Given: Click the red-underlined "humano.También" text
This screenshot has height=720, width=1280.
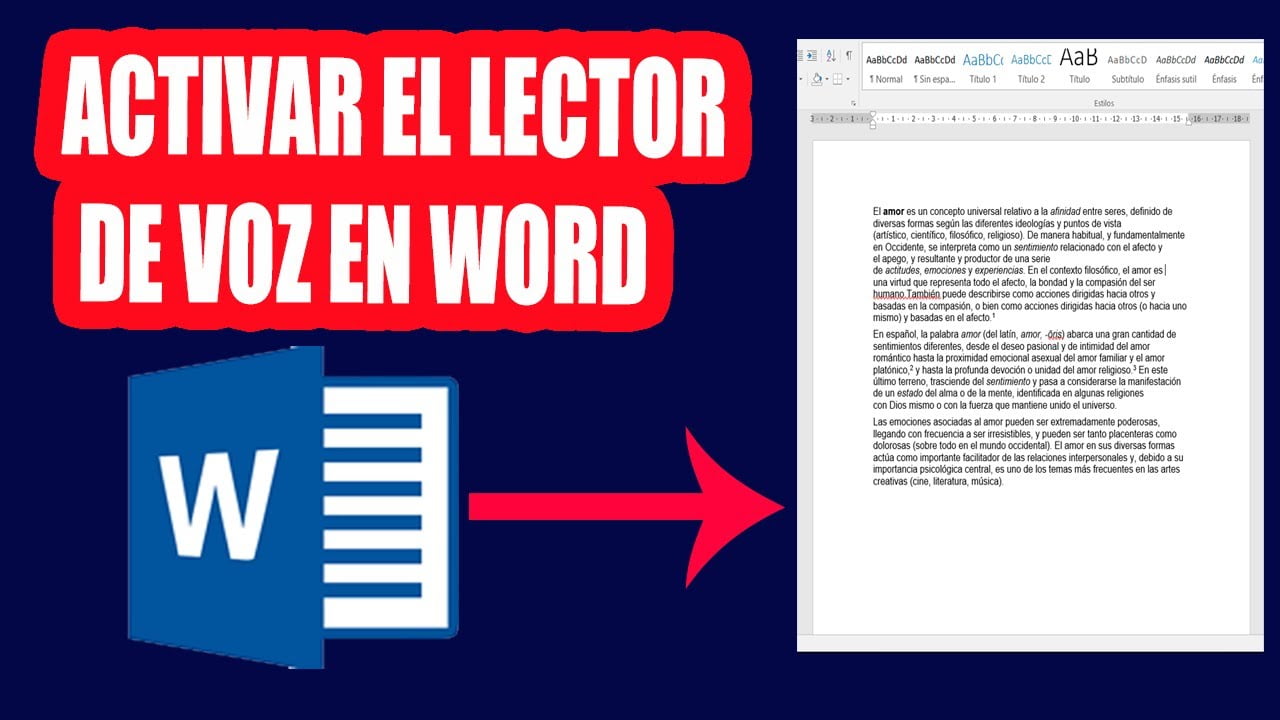Looking at the screenshot, I should pos(905,295).
